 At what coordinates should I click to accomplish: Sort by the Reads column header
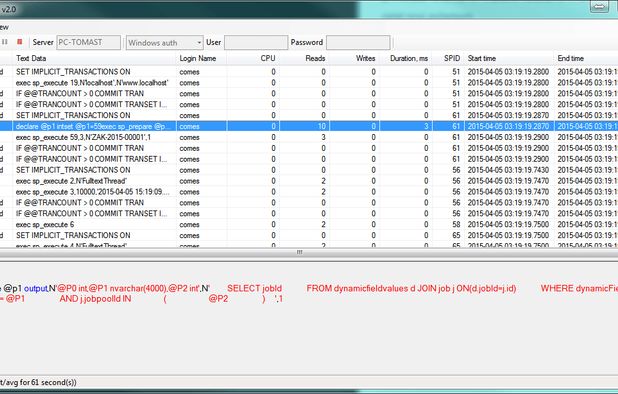(x=304, y=58)
